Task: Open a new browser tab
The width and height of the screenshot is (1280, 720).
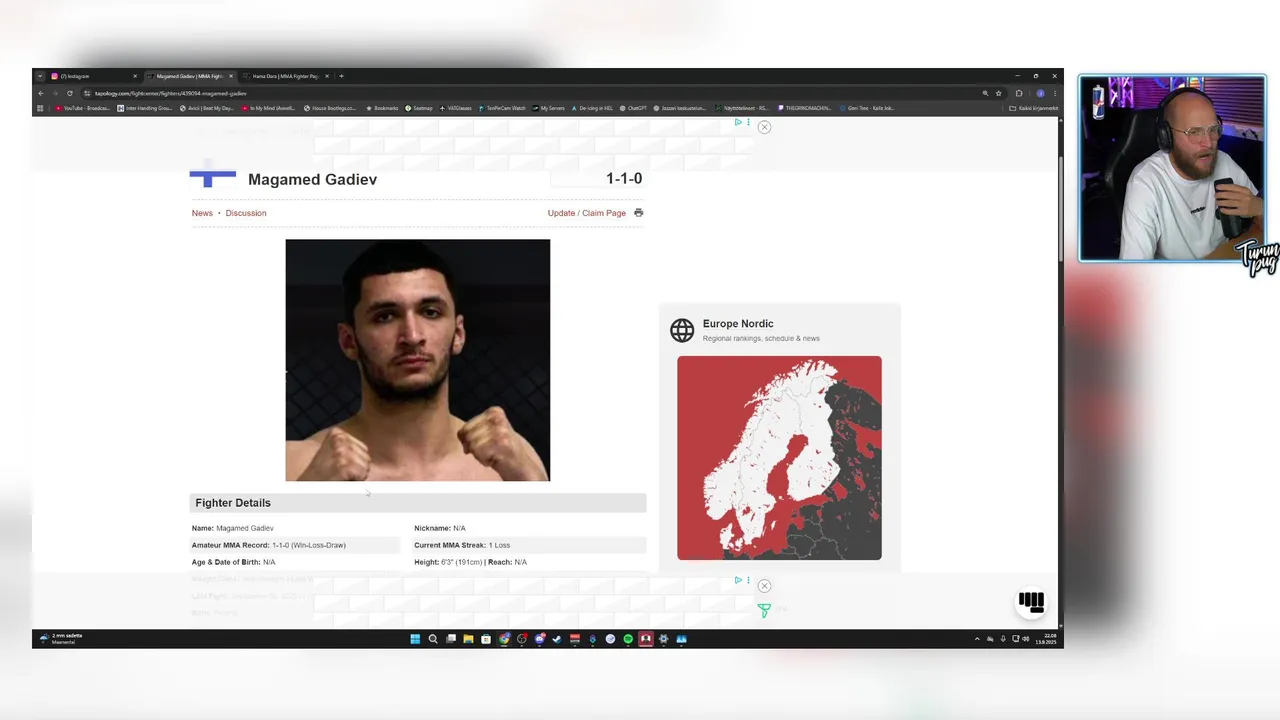Action: tap(341, 76)
